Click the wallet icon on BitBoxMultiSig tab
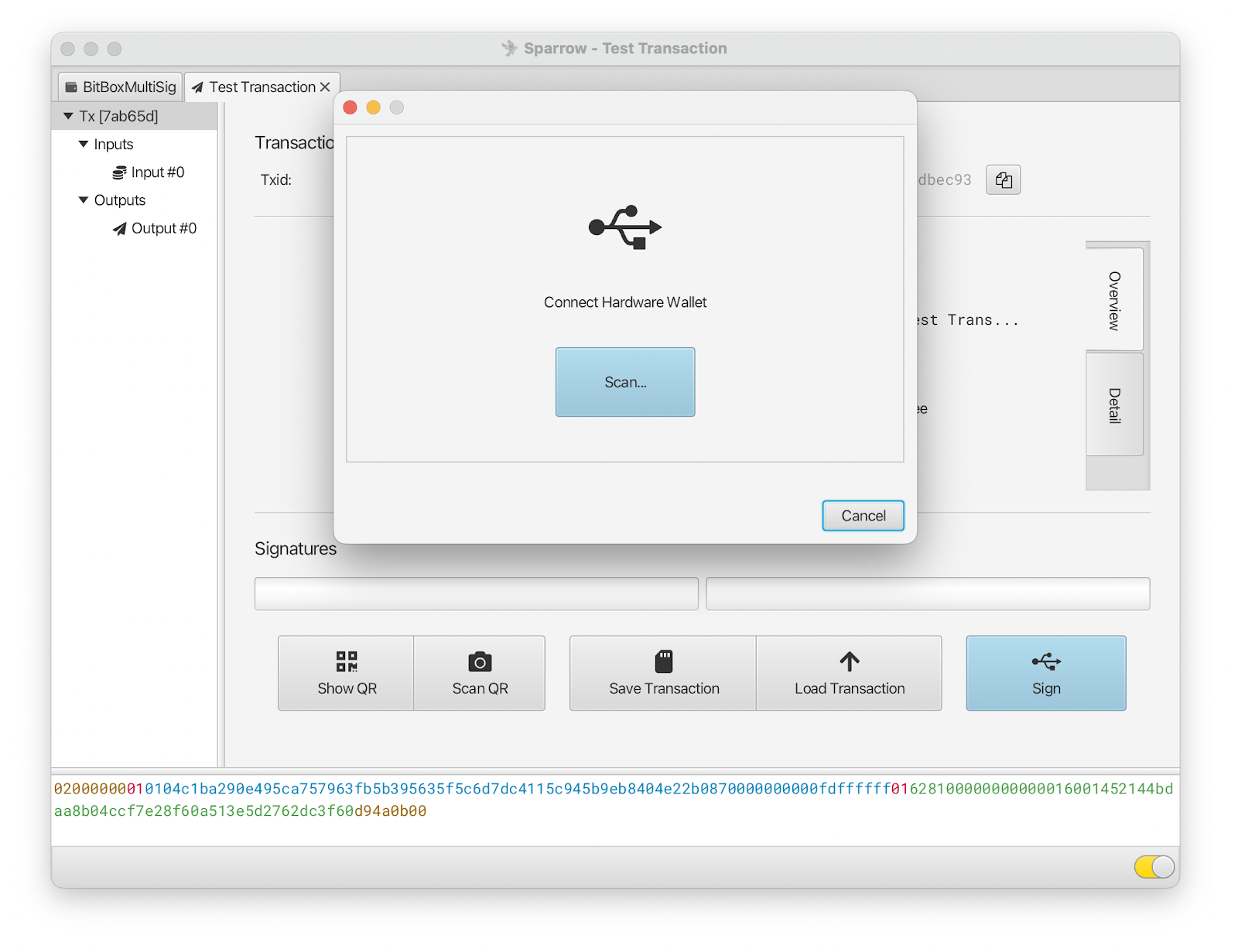This screenshot has height=952, width=1238. click(x=71, y=87)
